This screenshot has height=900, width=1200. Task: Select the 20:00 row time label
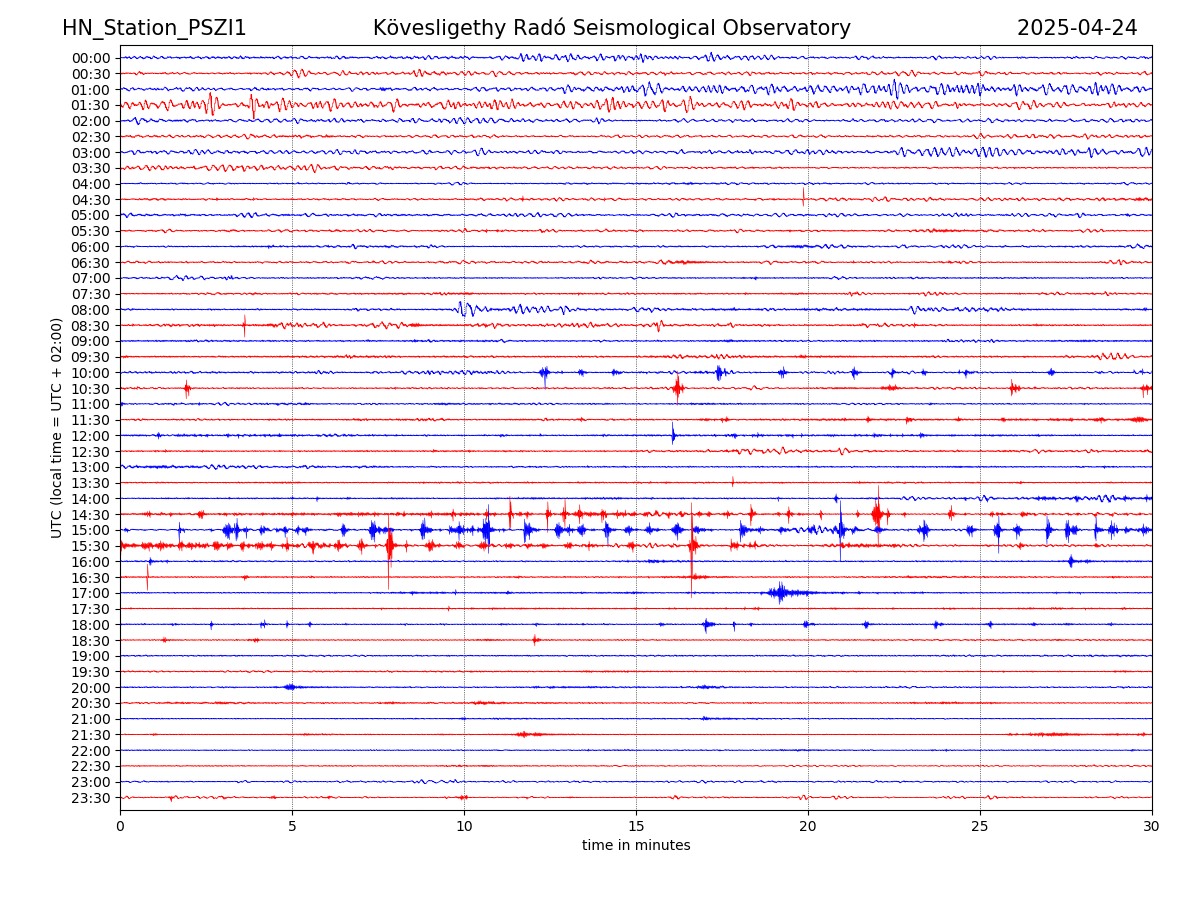[x=91, y=688]
